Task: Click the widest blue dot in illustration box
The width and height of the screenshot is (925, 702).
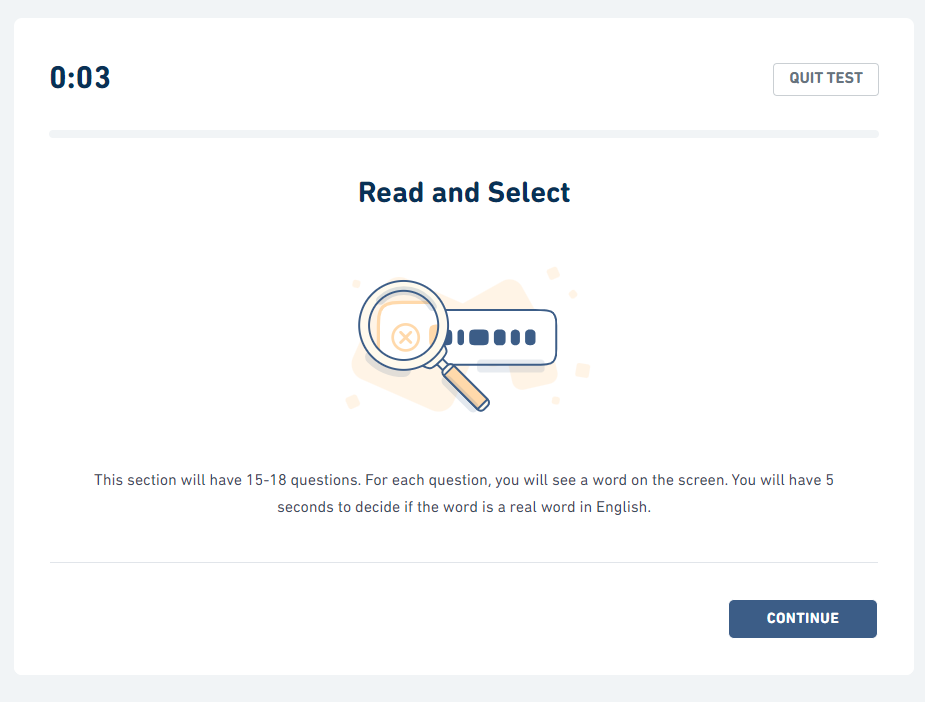Action: click(x=479, y=338)
